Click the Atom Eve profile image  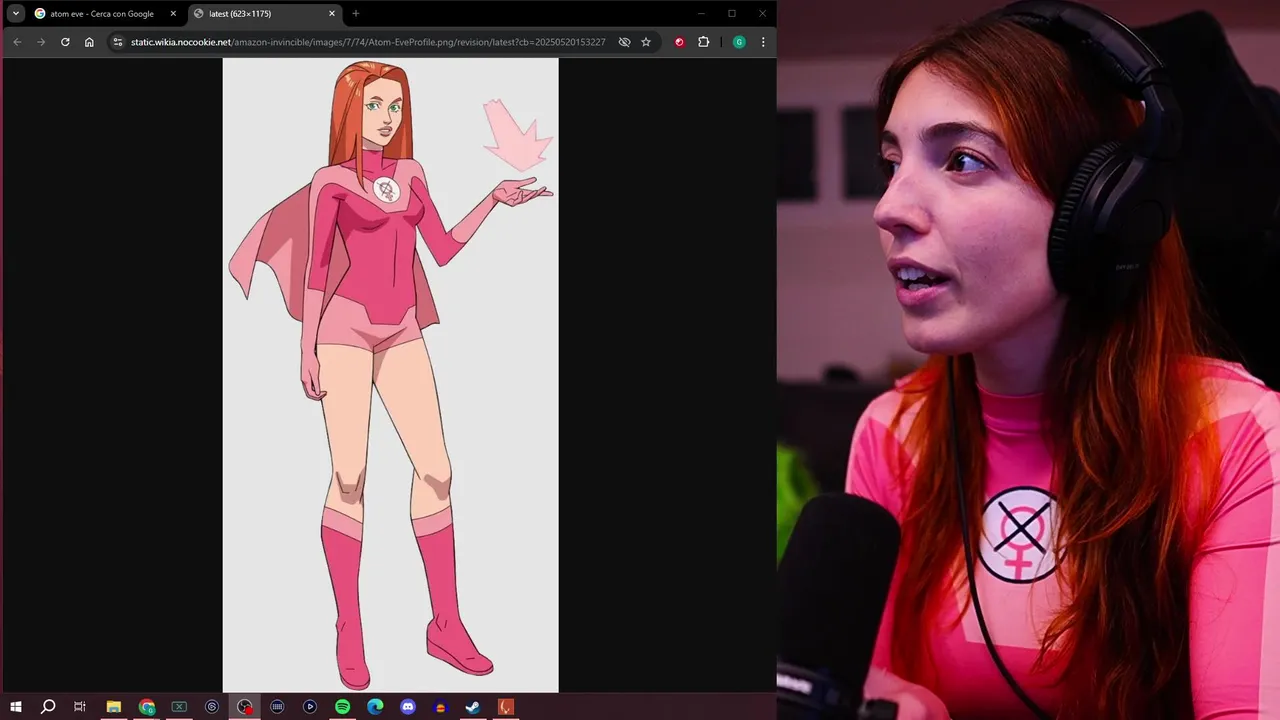(x=390, y=375)
